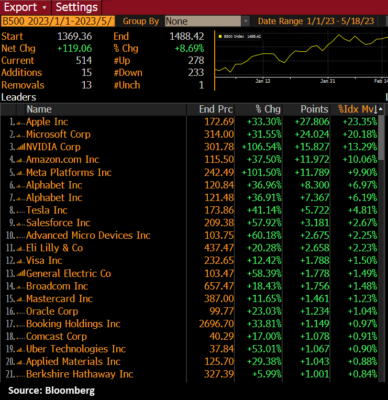Click the Leaders section heading
388x400 pixels.
[19, 97]
